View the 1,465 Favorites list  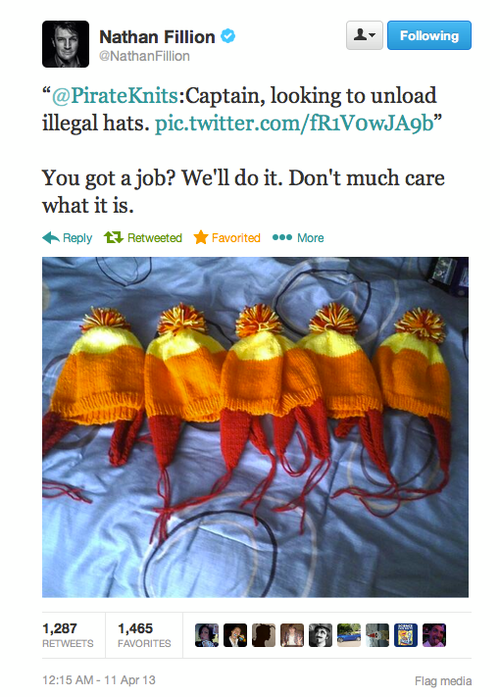click(144, 635)
